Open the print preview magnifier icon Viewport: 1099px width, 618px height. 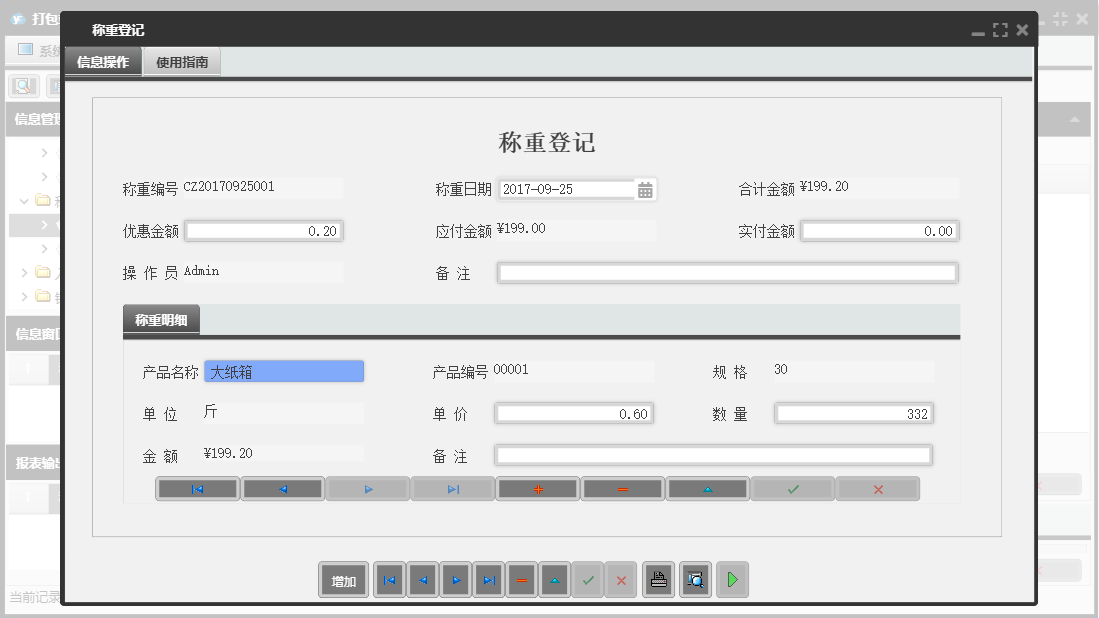695,580
